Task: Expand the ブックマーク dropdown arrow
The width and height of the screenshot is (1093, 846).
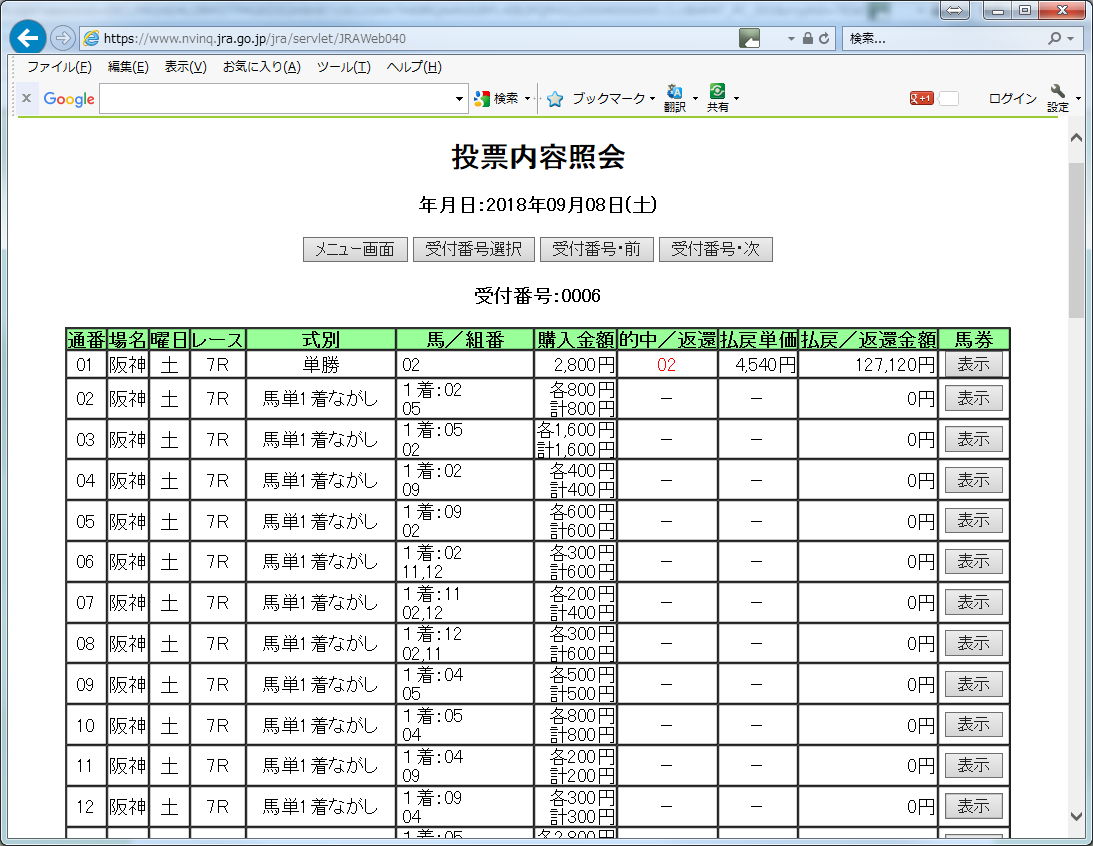Action: pyautogui.click(x=652, y=99)
